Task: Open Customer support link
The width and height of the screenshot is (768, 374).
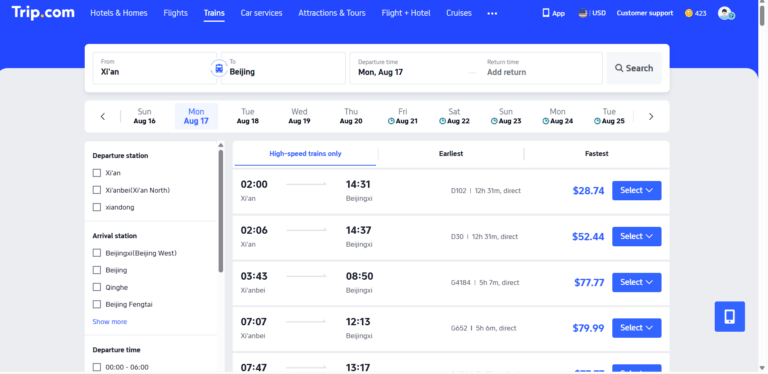Action: (645, 13)
